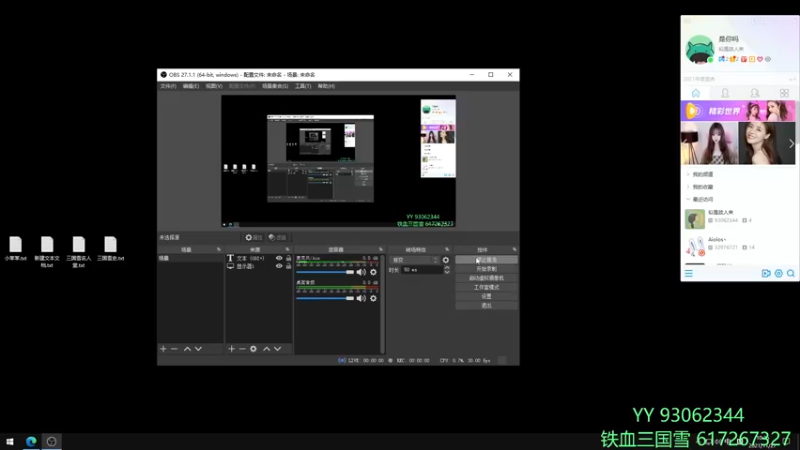Viewport: 800px width, 450px height.
Task: Open 帮助(H) menu in OBS
Action: tap(326, 86)
